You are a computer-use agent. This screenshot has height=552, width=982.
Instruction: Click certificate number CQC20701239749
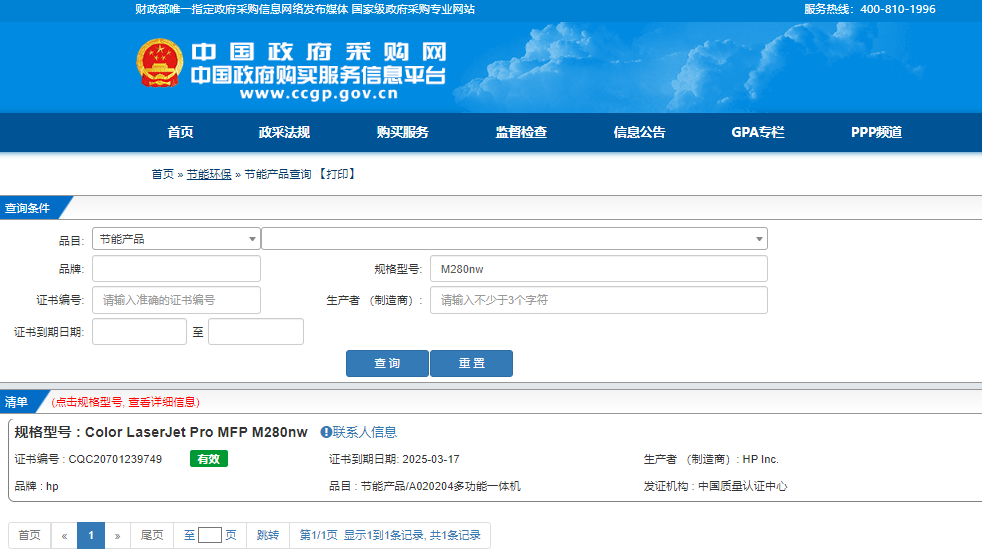click(115, 459)
